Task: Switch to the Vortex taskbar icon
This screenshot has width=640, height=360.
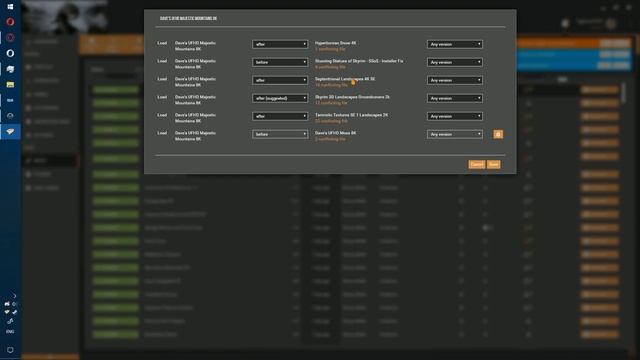Action: pos(10,131)
